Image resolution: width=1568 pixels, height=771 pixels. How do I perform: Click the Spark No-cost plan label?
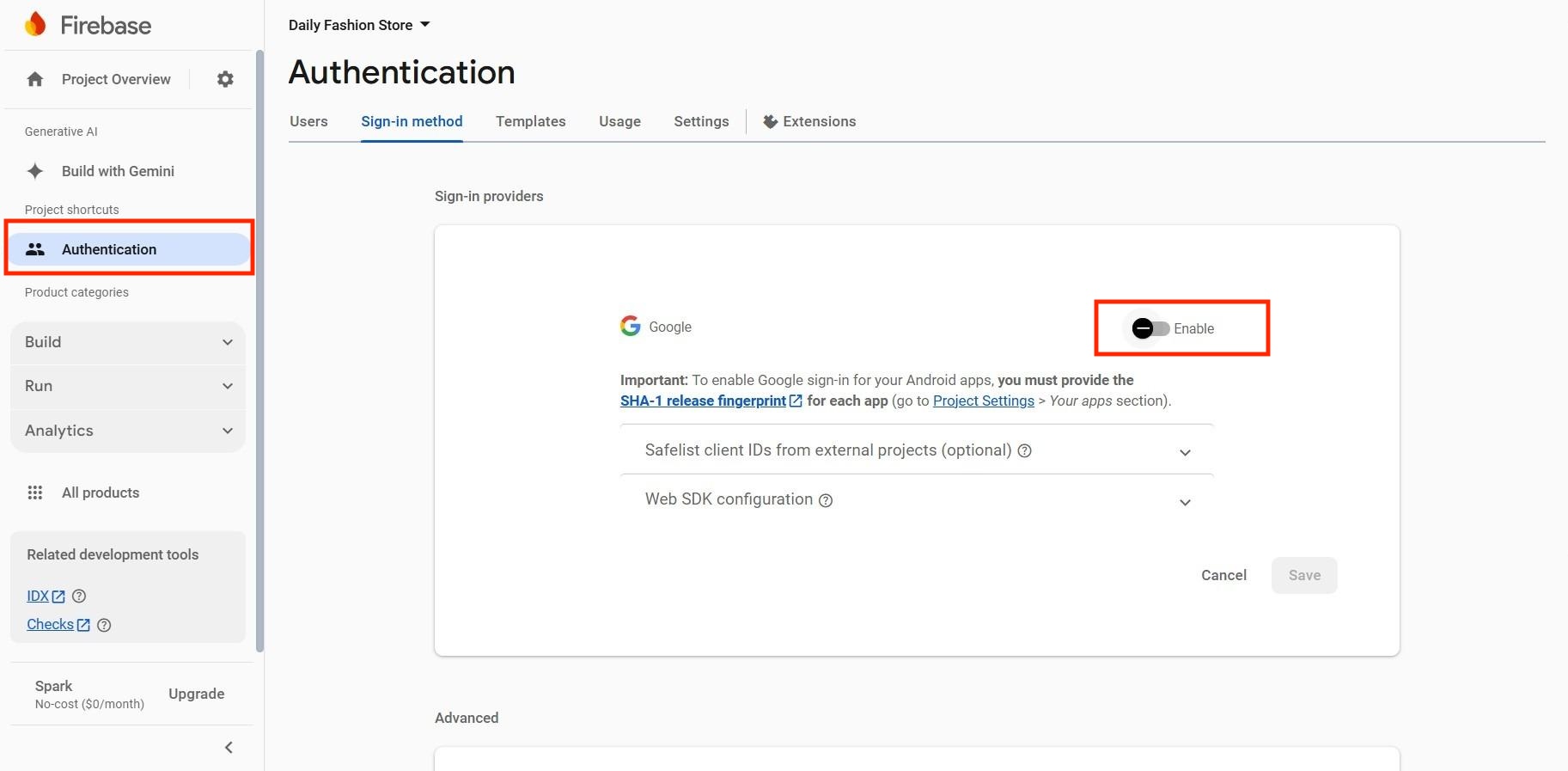pos(89,695)
